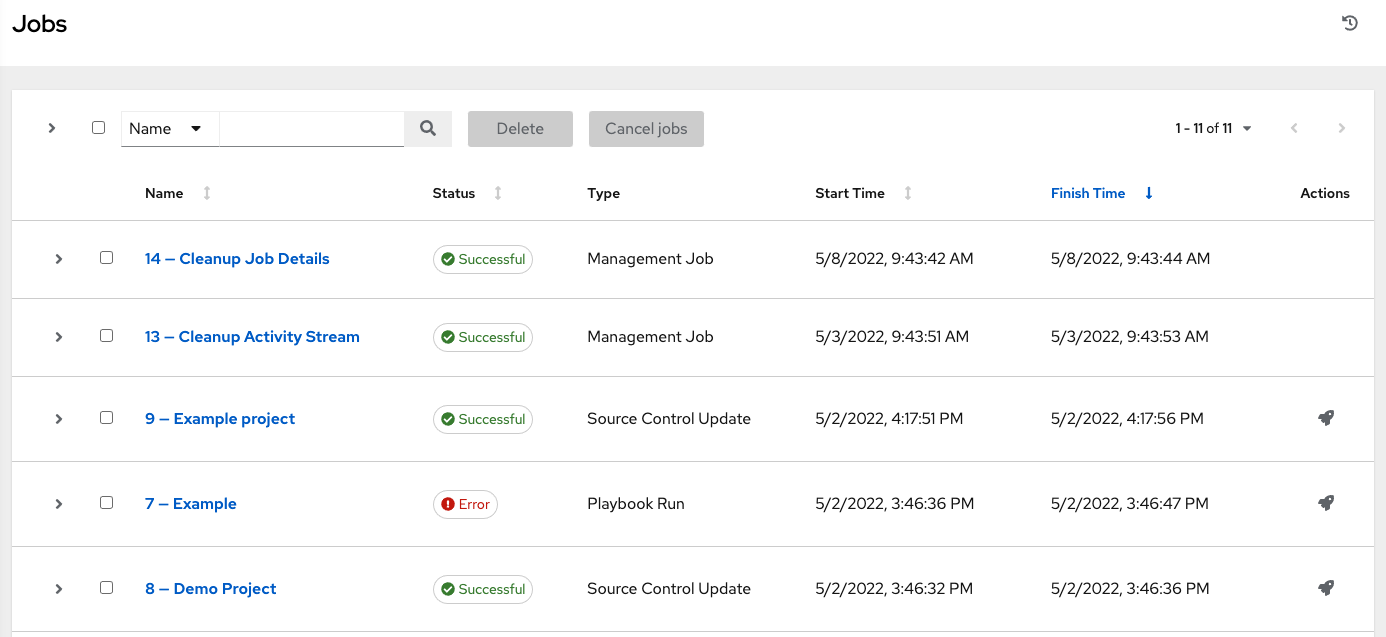
Task: Click the next page arrow
Action: tap(1341, 128)
